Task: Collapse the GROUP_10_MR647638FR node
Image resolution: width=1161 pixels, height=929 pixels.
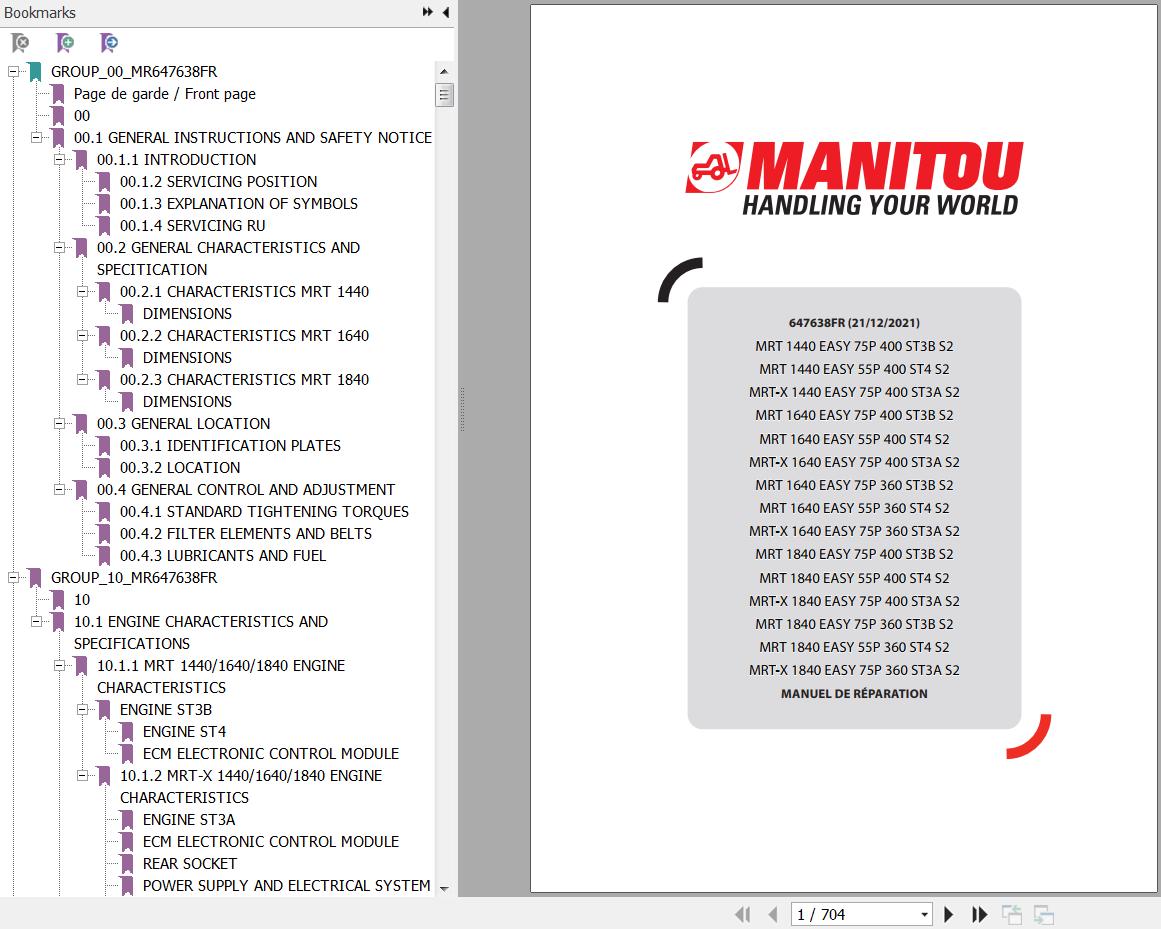Action: [x=13, y=577]
